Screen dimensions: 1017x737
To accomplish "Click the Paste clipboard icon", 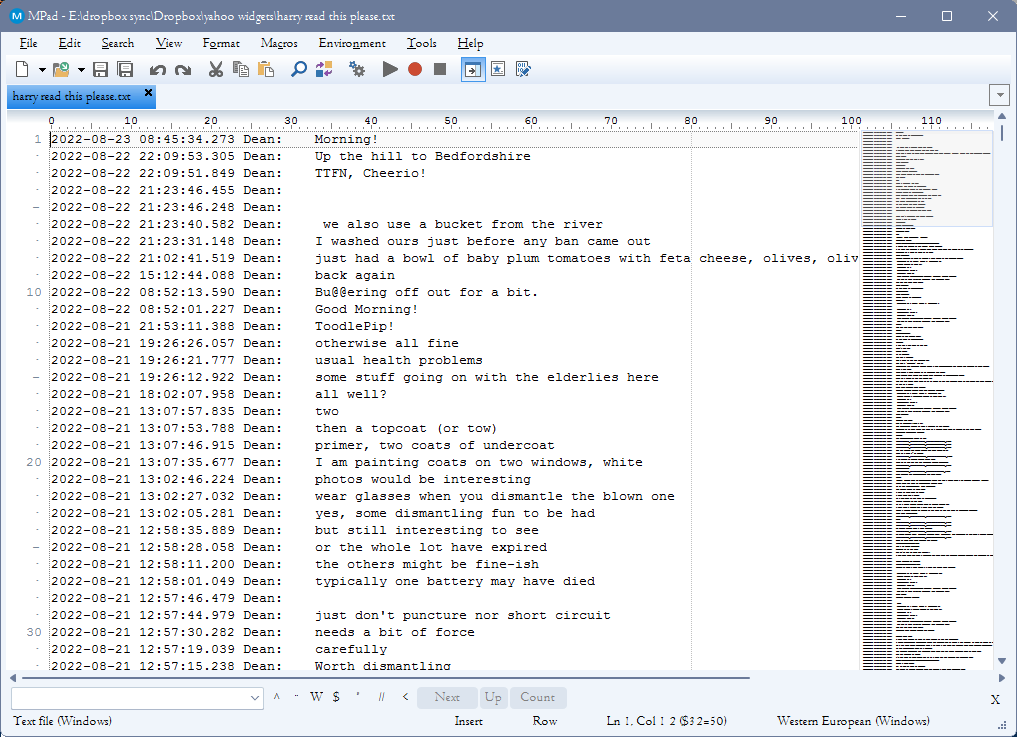I will (266, 69).
